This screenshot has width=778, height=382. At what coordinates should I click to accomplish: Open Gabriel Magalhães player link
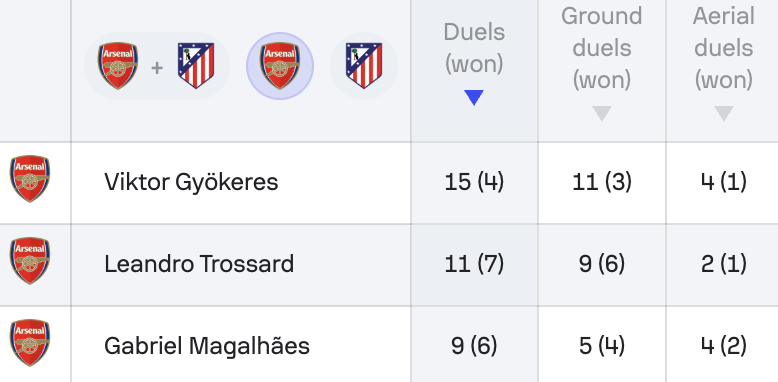point(207,346)
